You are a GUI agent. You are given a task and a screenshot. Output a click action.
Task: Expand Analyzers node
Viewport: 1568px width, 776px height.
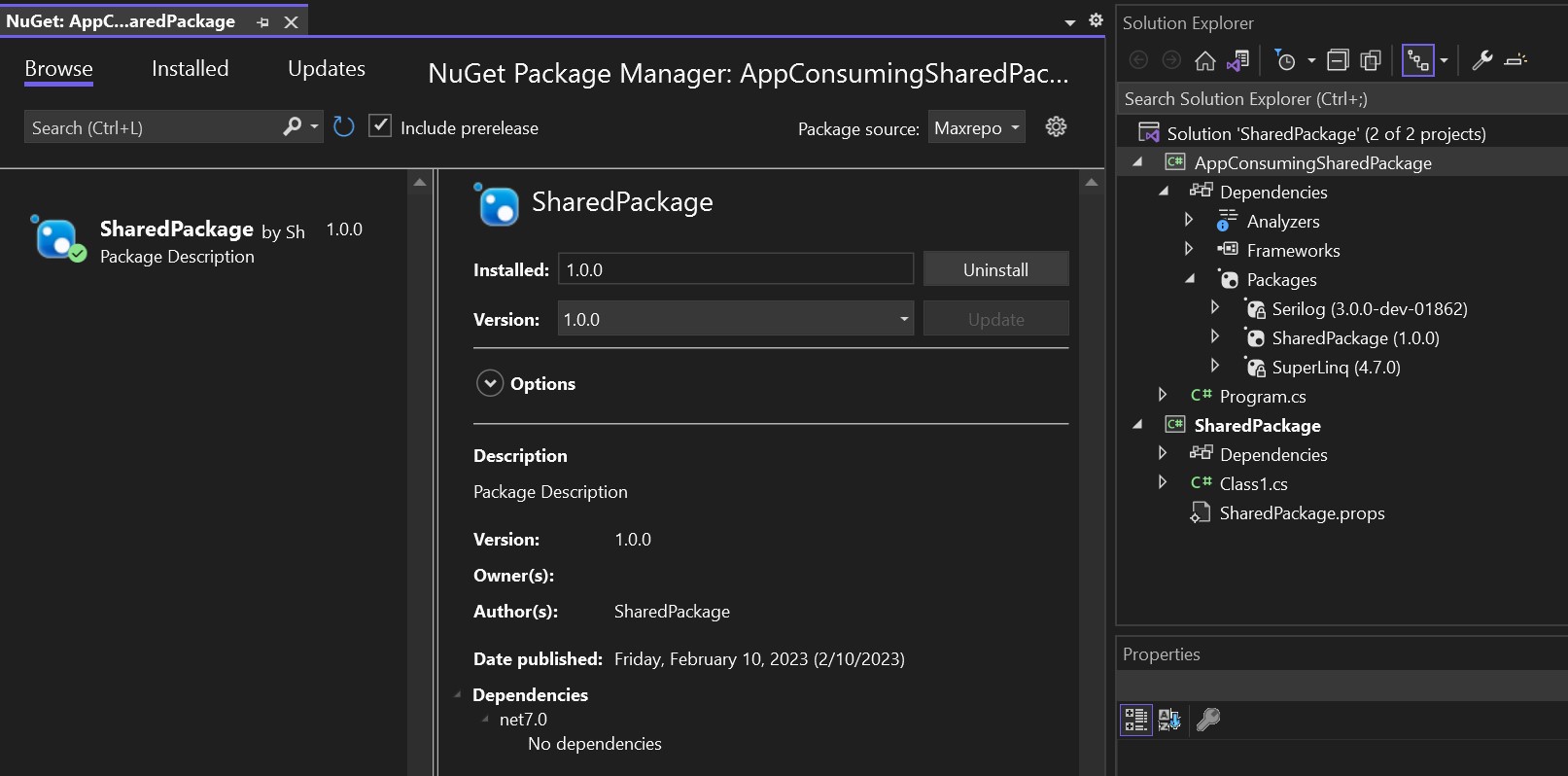click(x=1188, y=221)
